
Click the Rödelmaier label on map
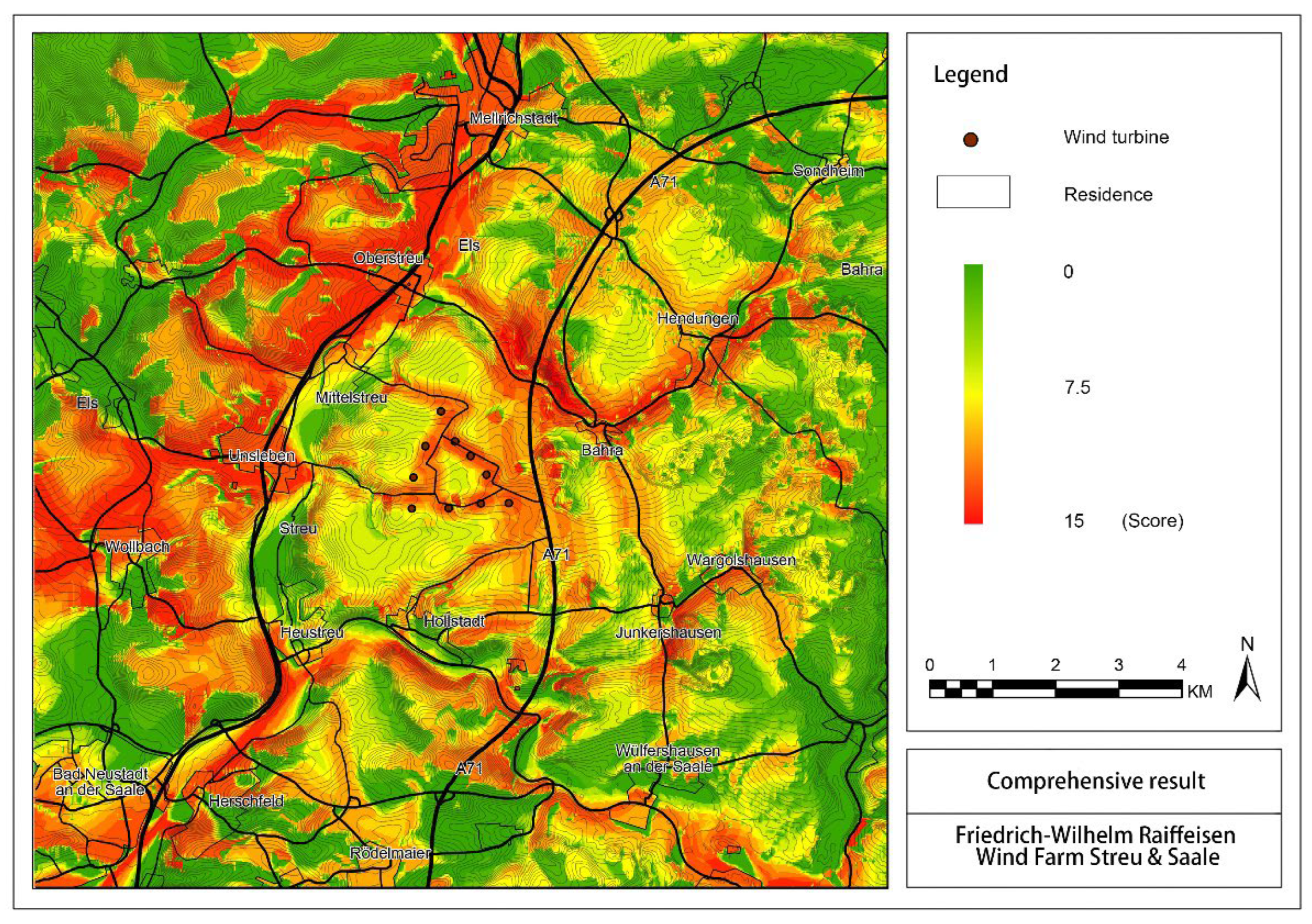coord(390,853)
